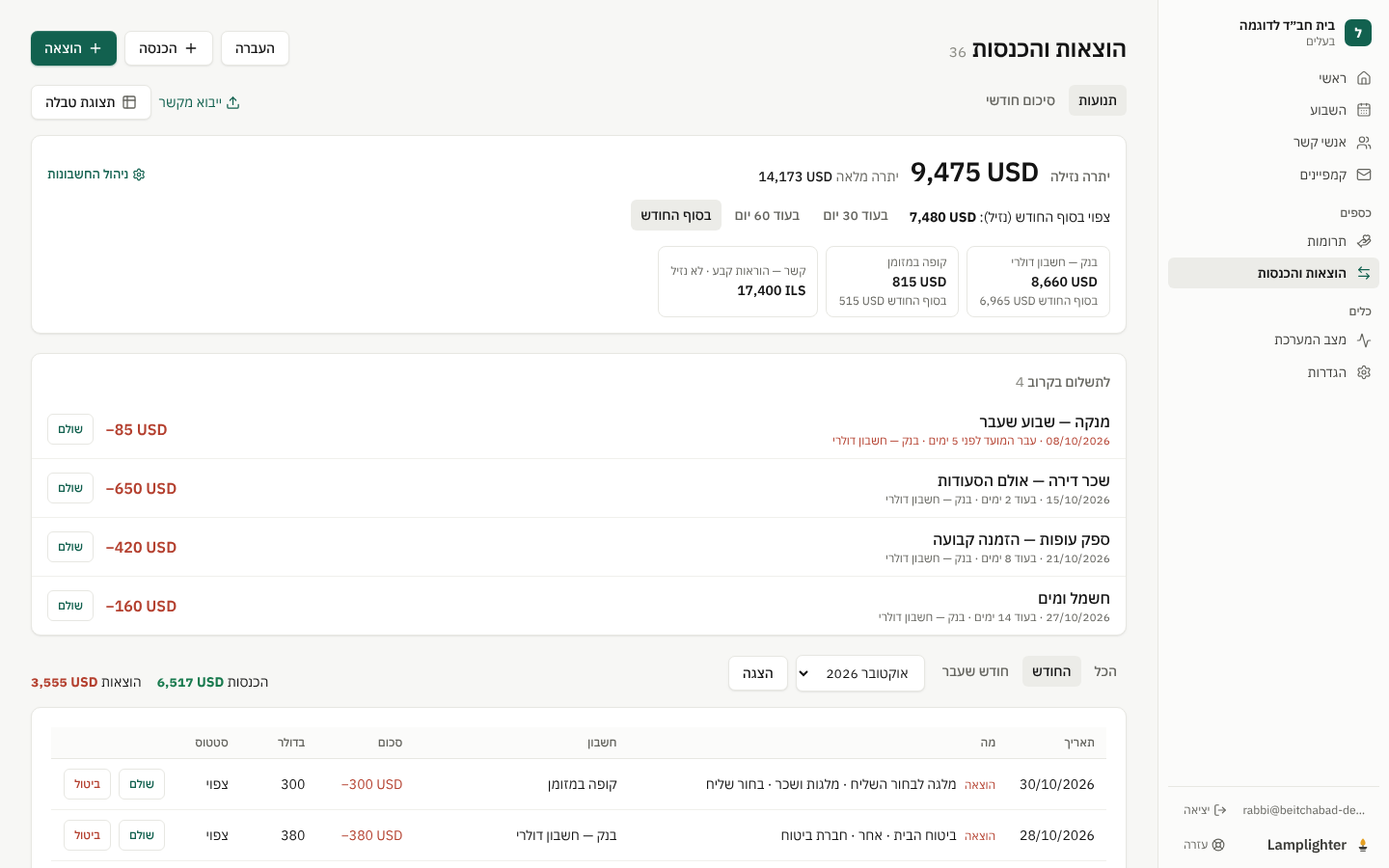Viewport: 1389px width, 868px height.
Task: Click the Lamplighter flame logo icon
Action: (1363, 845)
